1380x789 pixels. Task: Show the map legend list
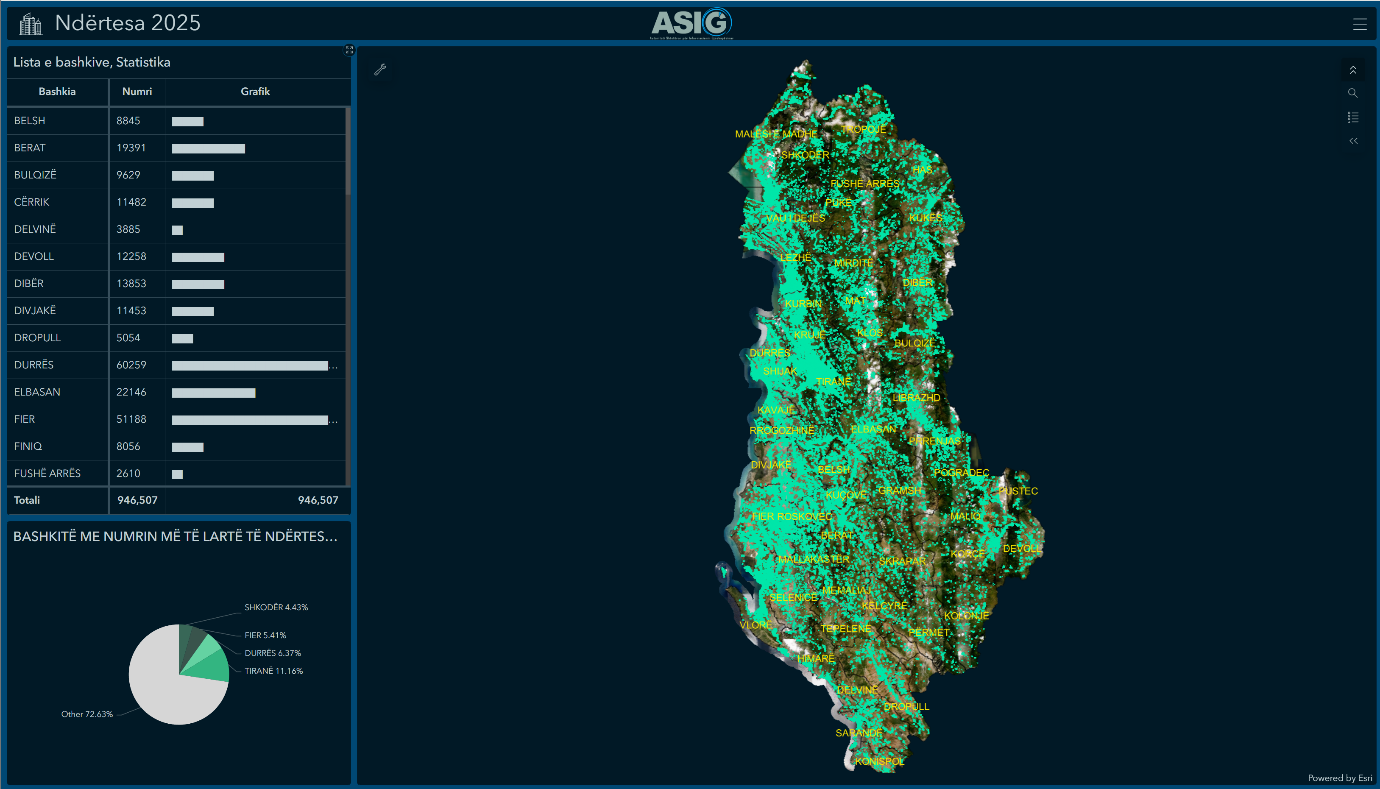coord(1353,117)
